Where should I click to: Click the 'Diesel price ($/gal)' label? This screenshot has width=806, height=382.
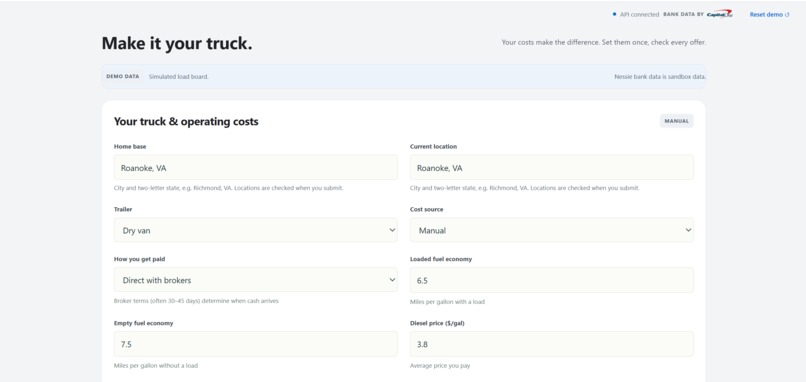pos(437,323)
